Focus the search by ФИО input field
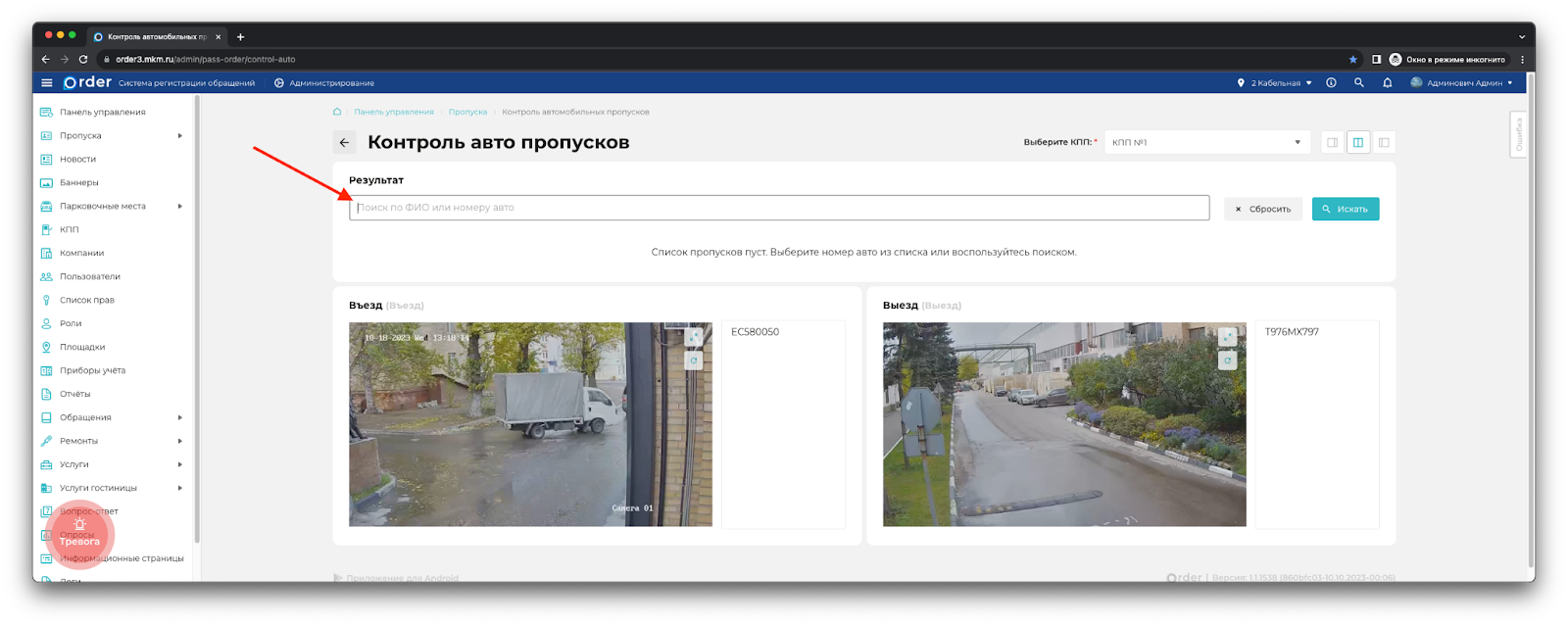This screenshot has width=1568, height=625. pyautogui.click(x=779, y=208)
